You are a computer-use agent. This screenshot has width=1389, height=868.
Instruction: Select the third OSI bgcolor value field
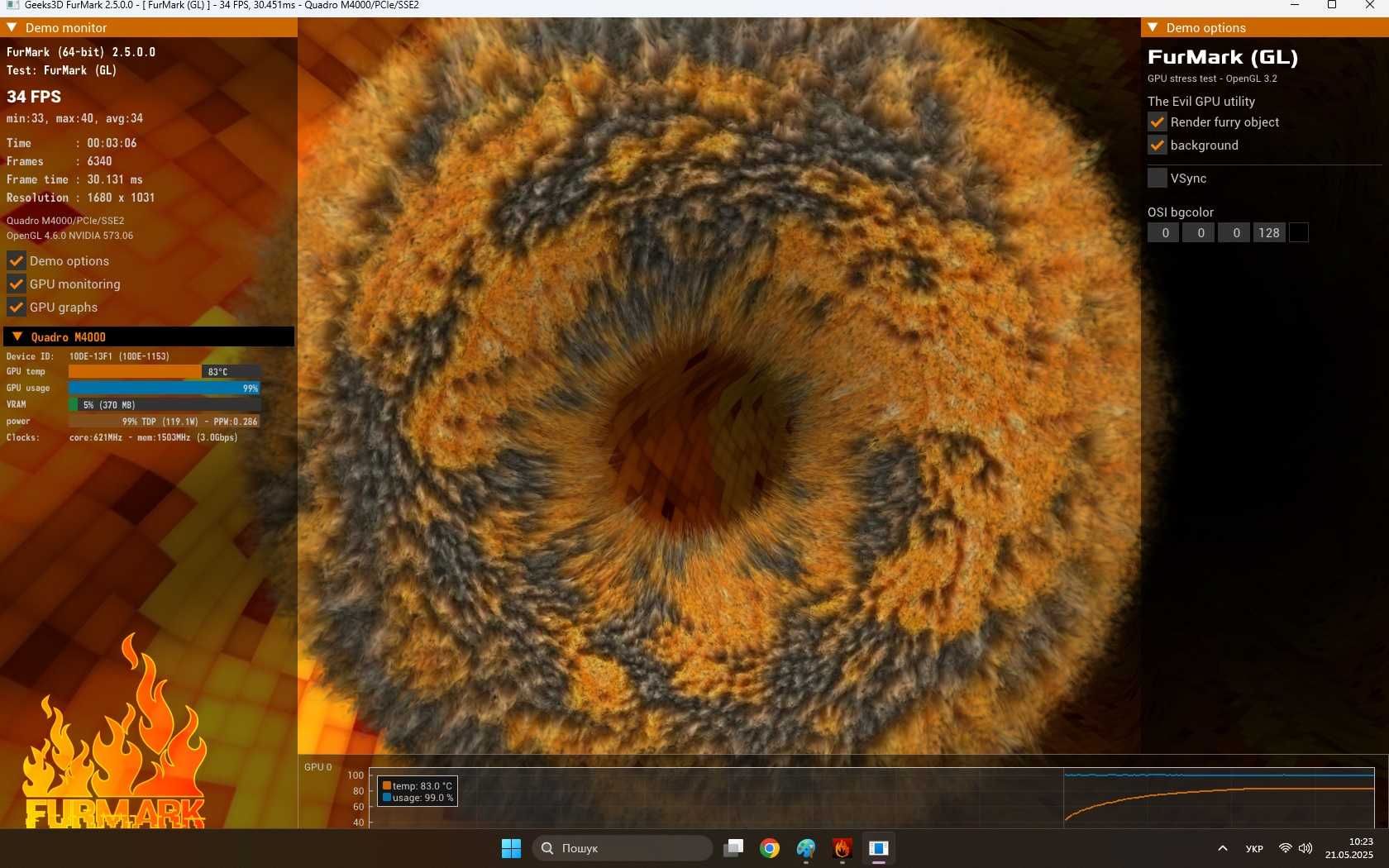pos(1234,232)
